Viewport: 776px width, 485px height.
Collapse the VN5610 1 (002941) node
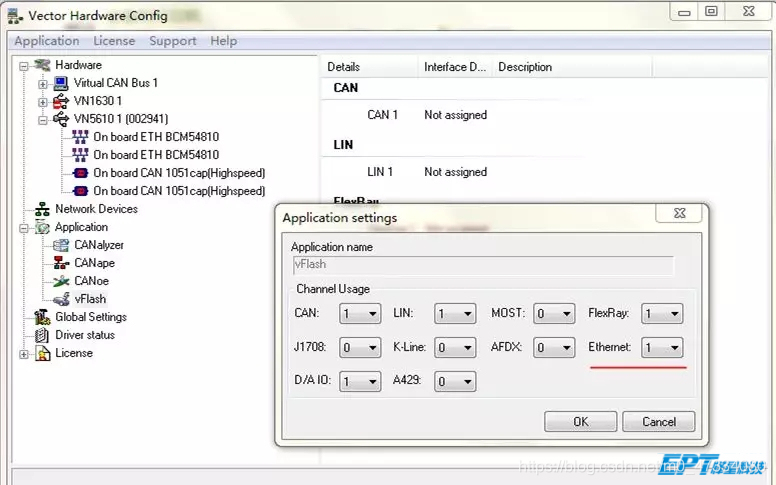pyautogui.click(x=43, y=120)
